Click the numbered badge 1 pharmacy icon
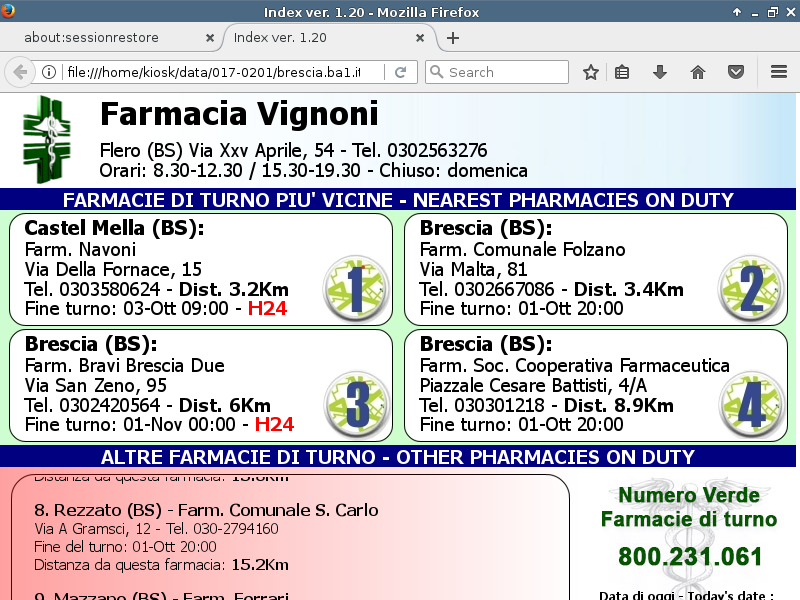 (355, 288)
